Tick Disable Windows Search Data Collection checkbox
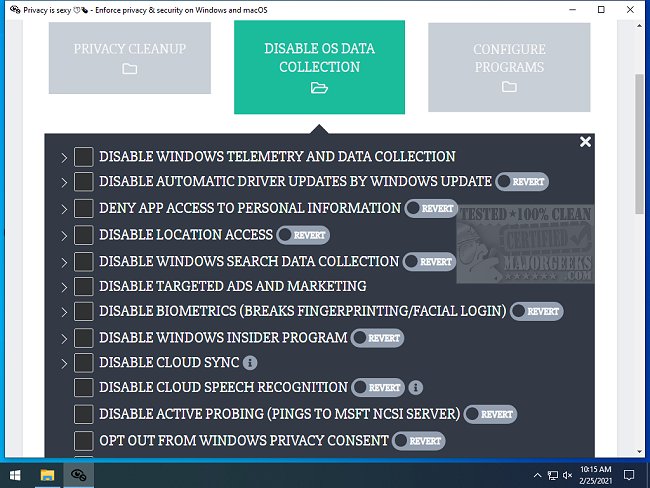Screen dimensions: 650x488 point(84,261)
